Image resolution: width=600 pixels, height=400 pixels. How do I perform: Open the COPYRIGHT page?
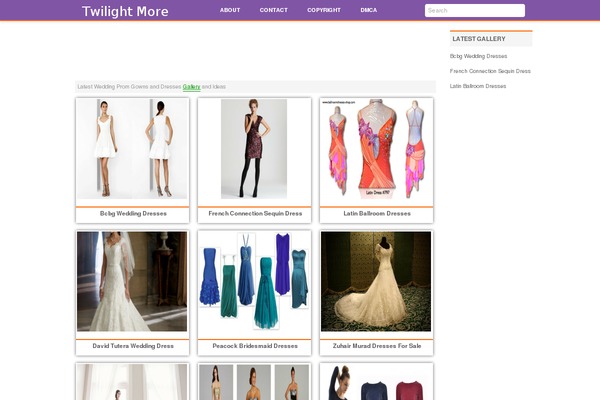pos(324,10)
